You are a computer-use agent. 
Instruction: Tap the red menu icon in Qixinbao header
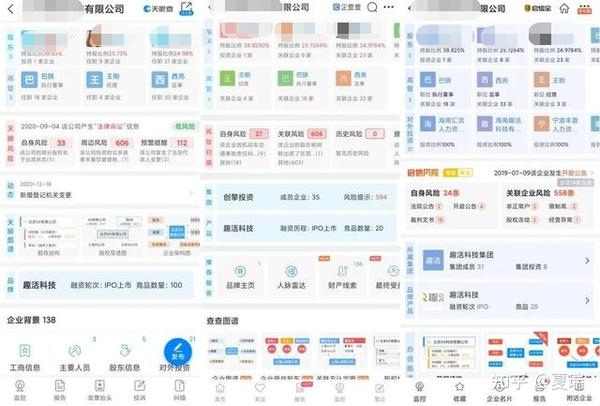pos(584,9)
